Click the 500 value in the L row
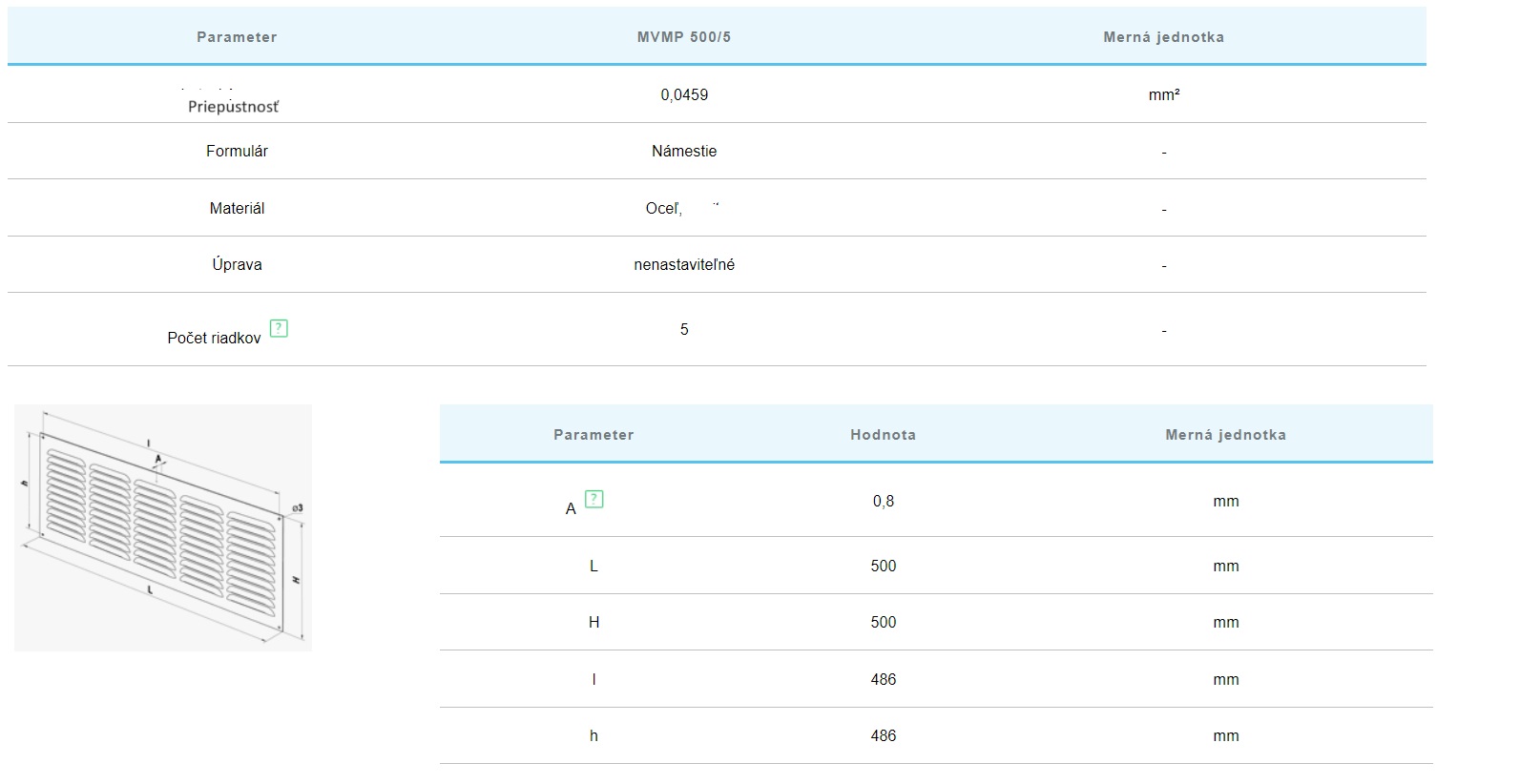 883,566
